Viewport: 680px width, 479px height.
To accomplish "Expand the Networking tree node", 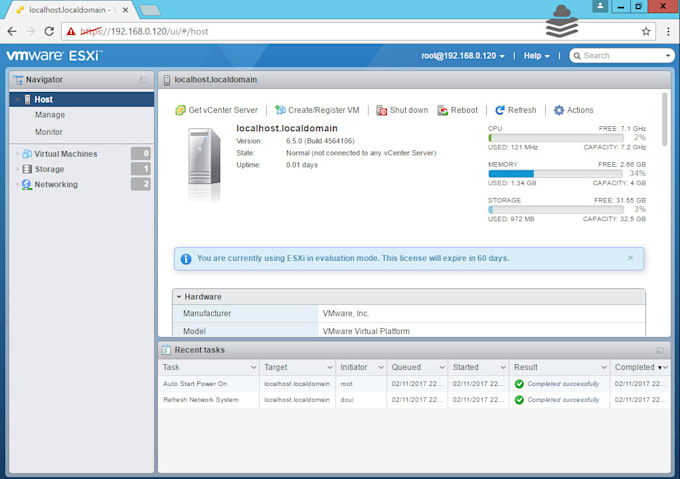I will [17, 184].
